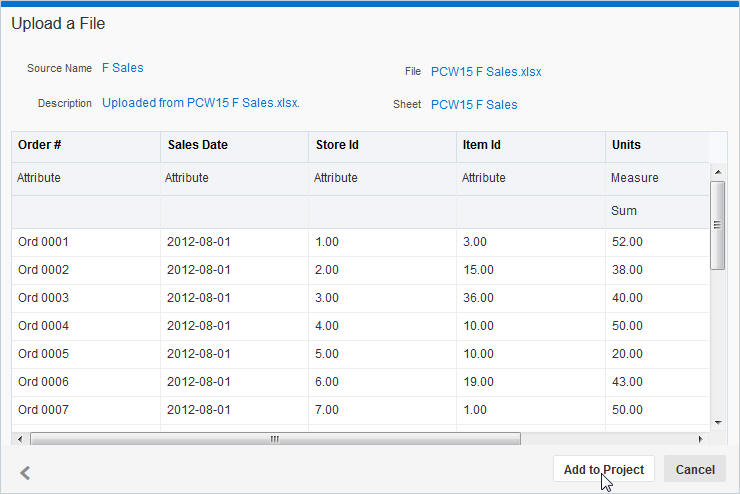Click the Store Id column header
This screenshot has height=494, width=740.
tap(383, 145)
